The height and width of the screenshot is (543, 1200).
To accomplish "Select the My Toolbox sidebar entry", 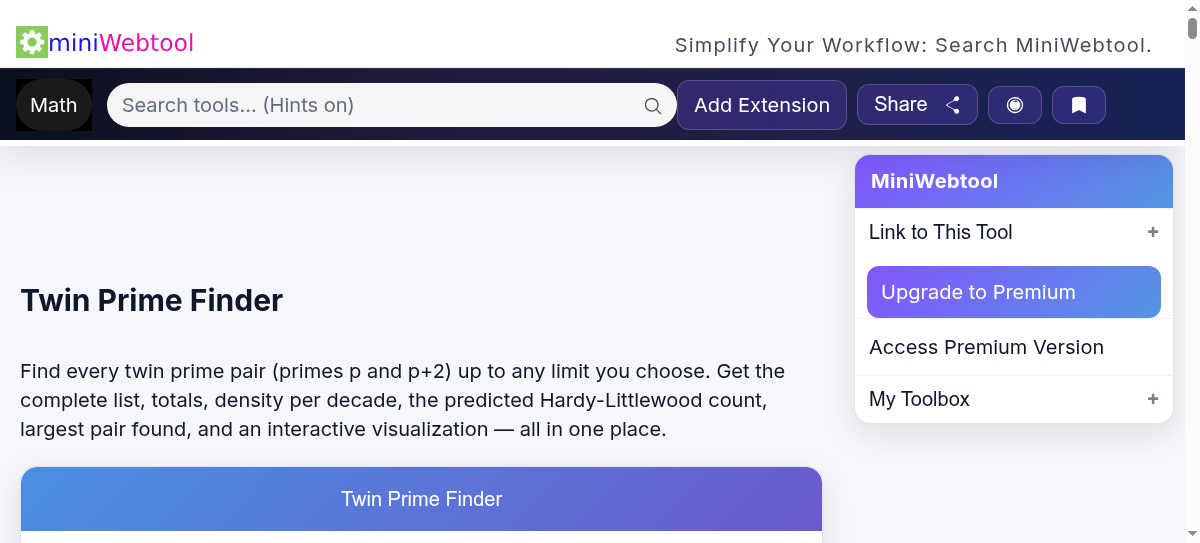I will pos(919,399).
